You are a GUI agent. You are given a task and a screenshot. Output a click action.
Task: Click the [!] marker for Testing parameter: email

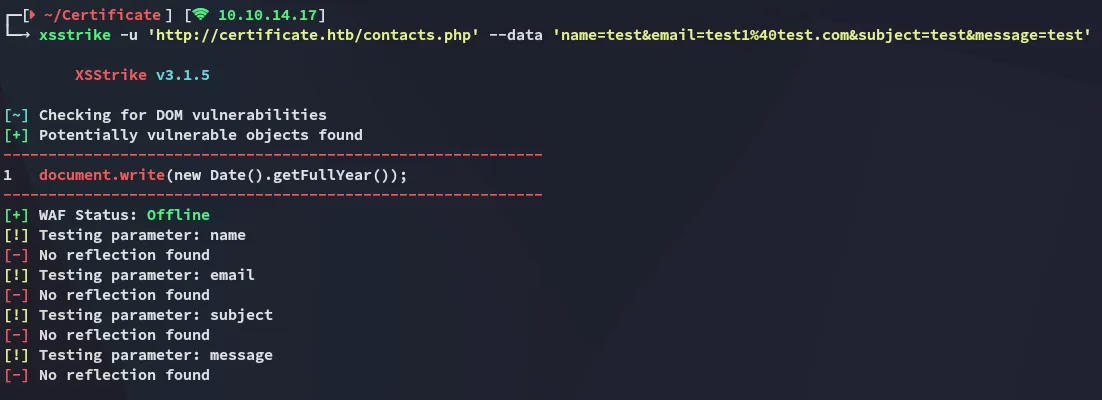(x=16, y=275)
